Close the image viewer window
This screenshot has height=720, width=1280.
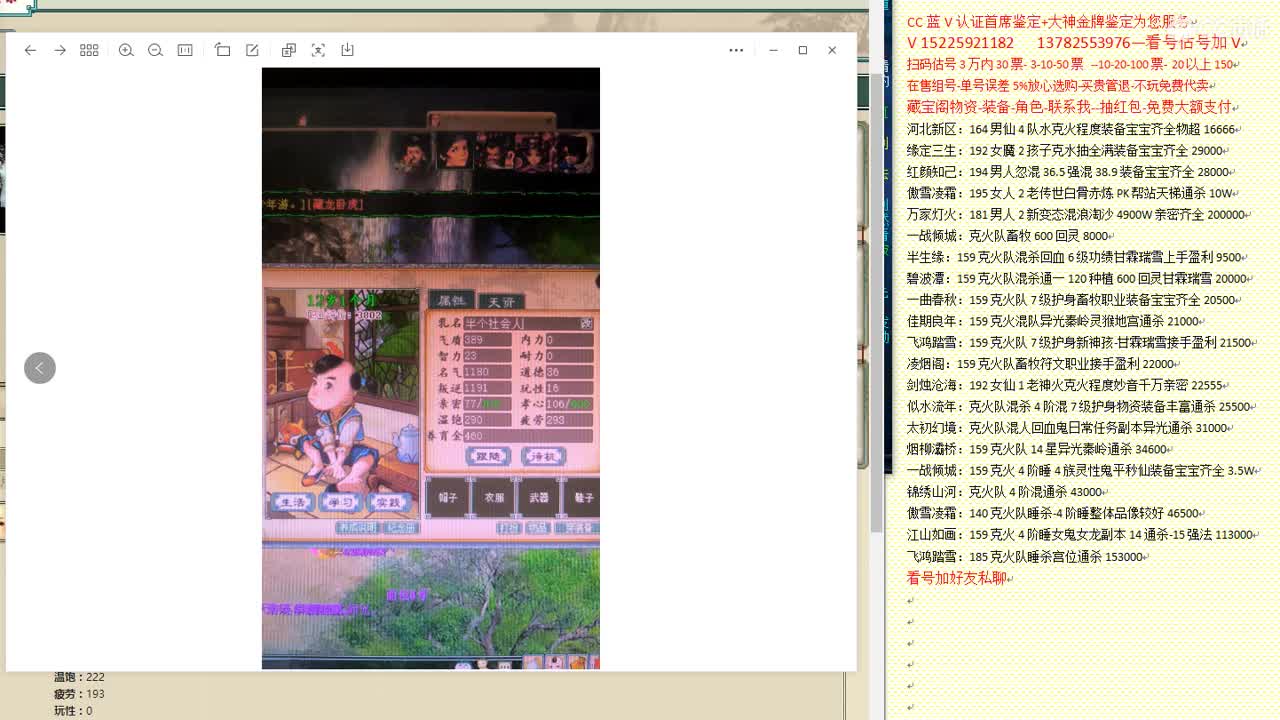click(x=832, y=50)
